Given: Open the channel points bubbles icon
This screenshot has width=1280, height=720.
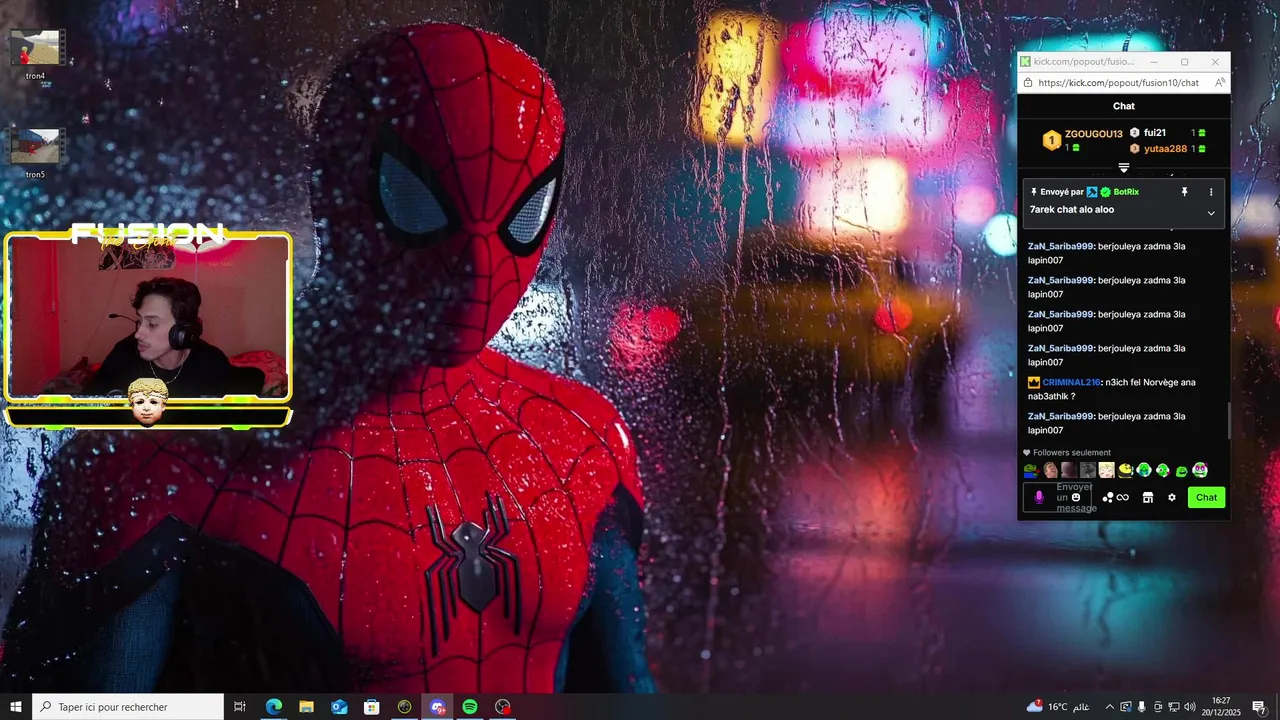Looking at the screenshot, I should [1107, 497].
